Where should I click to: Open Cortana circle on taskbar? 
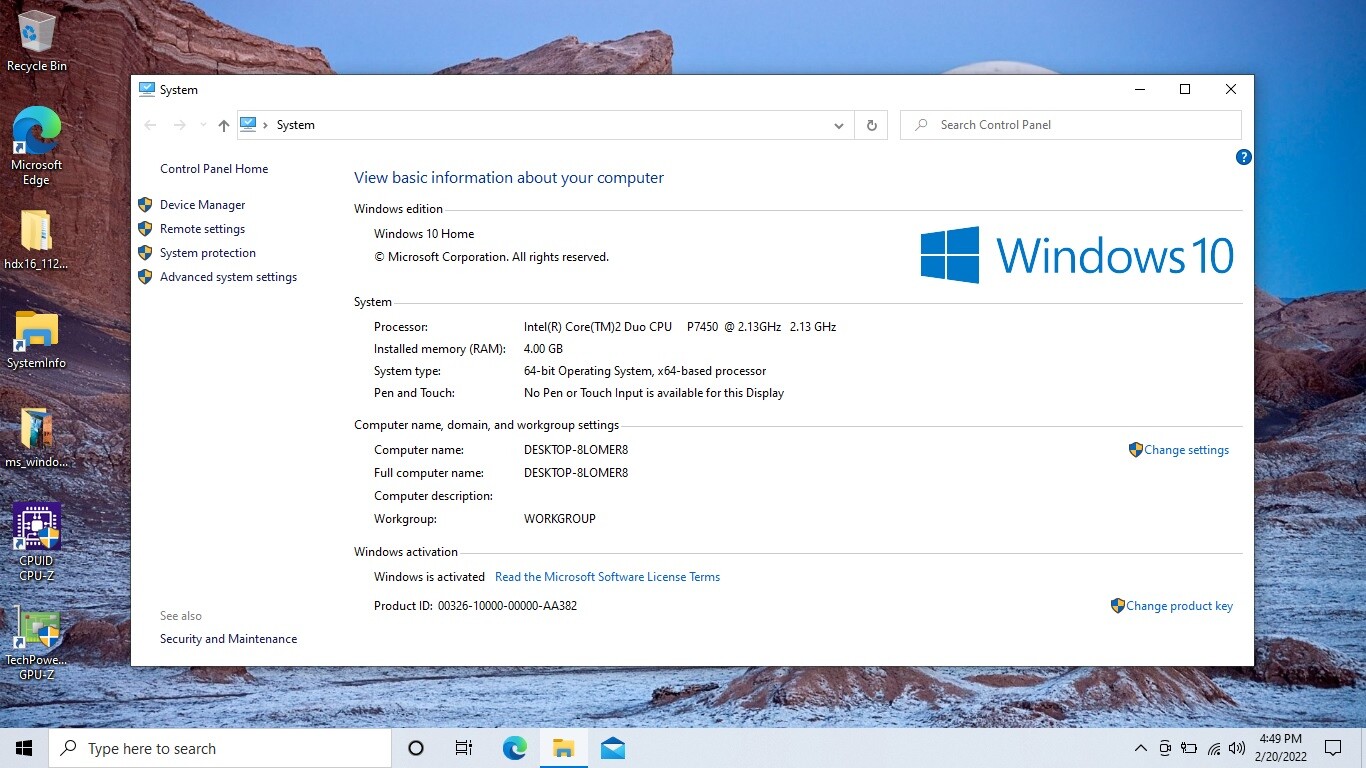[x=416, y=748]
